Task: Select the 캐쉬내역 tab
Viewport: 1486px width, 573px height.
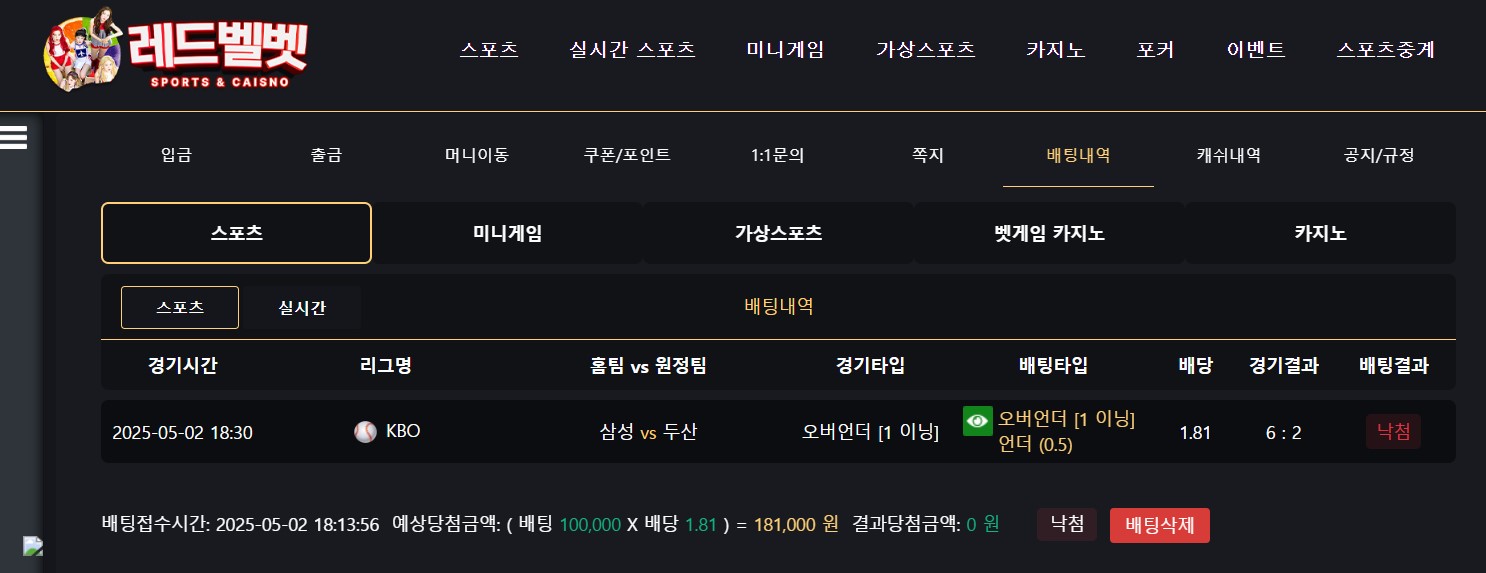Action: click(1228, 156)
